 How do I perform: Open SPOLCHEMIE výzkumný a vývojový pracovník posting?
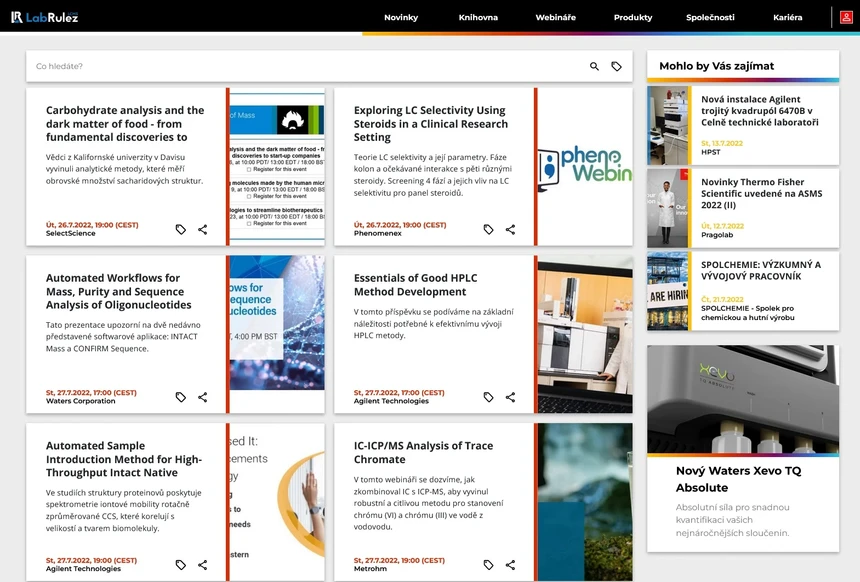[761, 270]
